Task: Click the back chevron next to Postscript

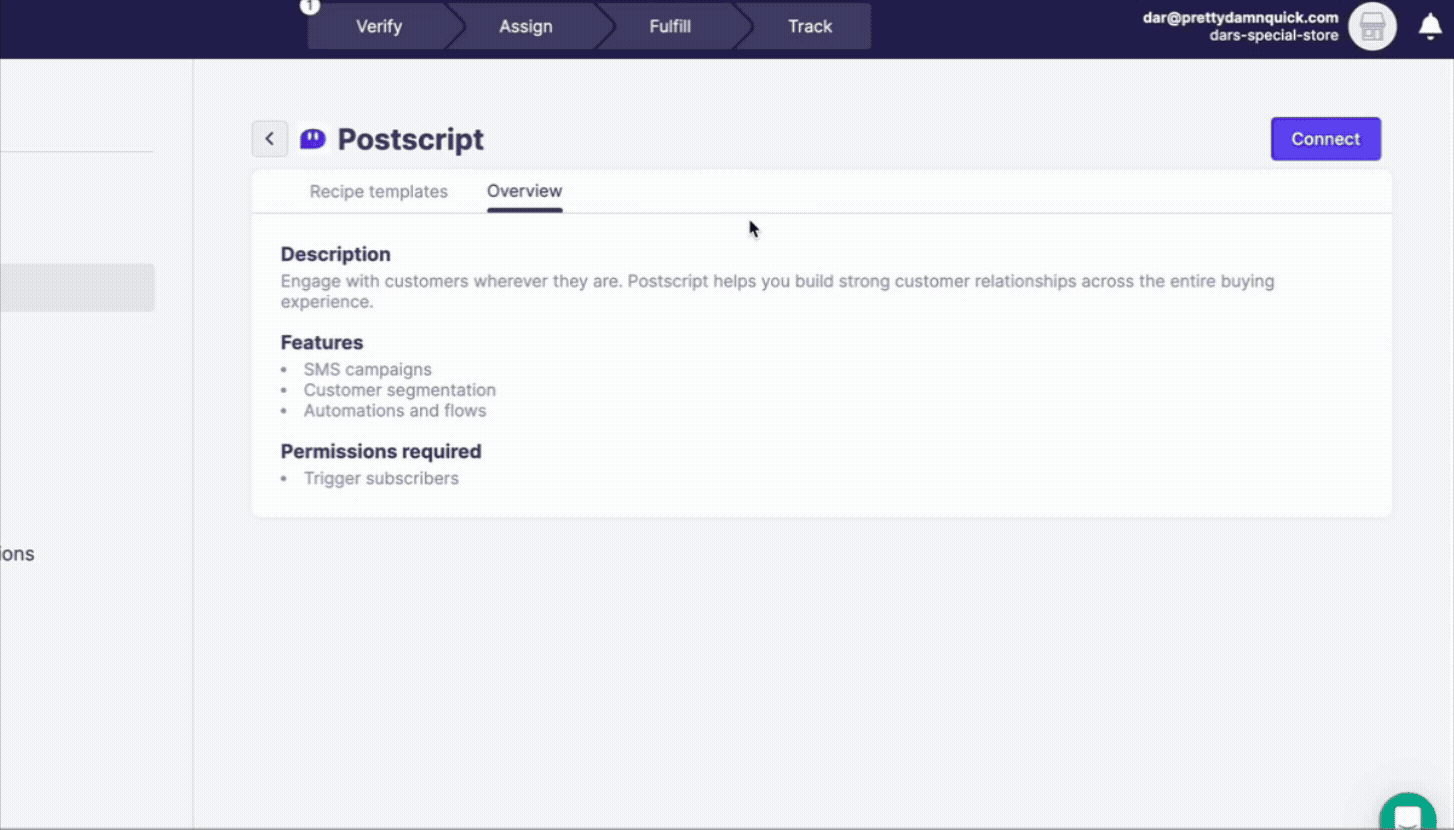Action: pyautogui.click(x=269, y=138)
